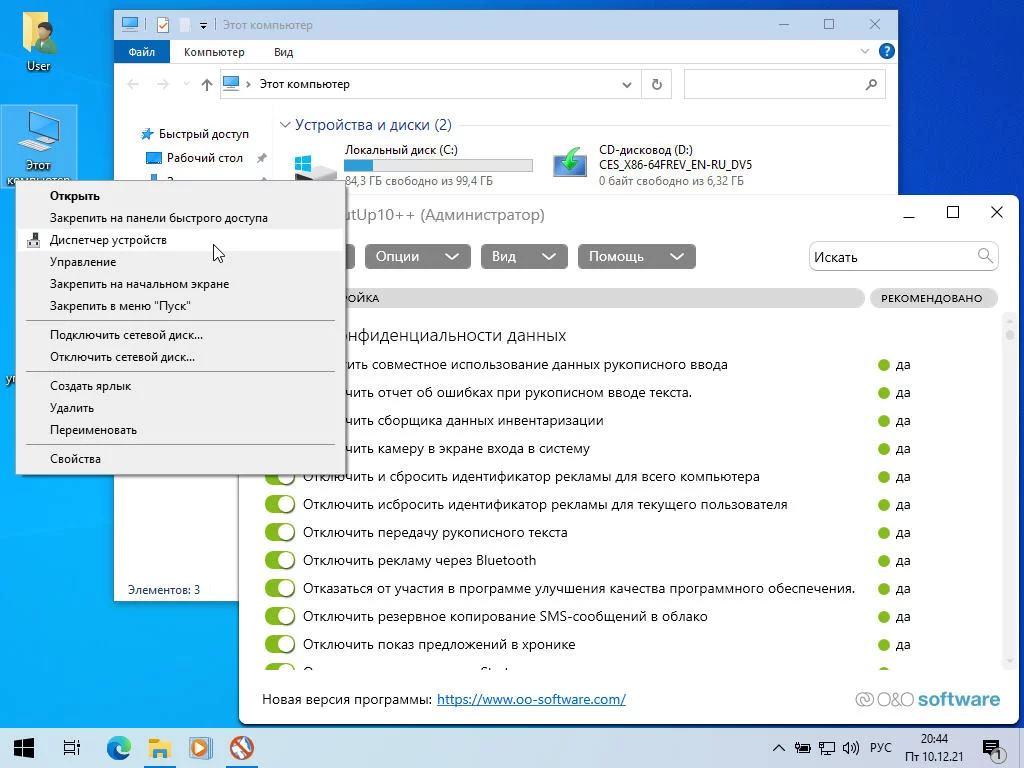1024x768 pixels.
Task: Click the clock showing 20:44
Action: (934, 739)
